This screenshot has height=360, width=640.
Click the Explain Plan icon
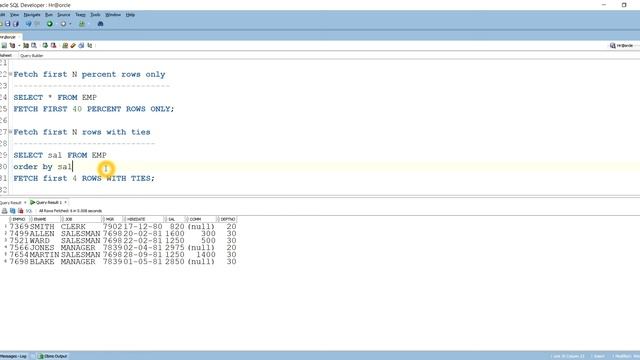[26, 45]
